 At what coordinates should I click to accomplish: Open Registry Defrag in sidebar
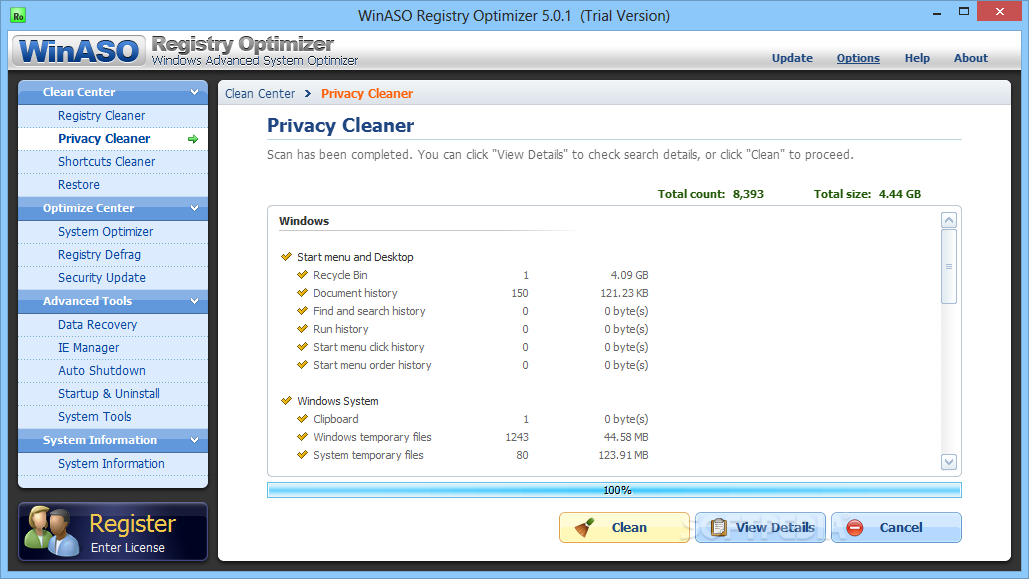pos(113,255)
